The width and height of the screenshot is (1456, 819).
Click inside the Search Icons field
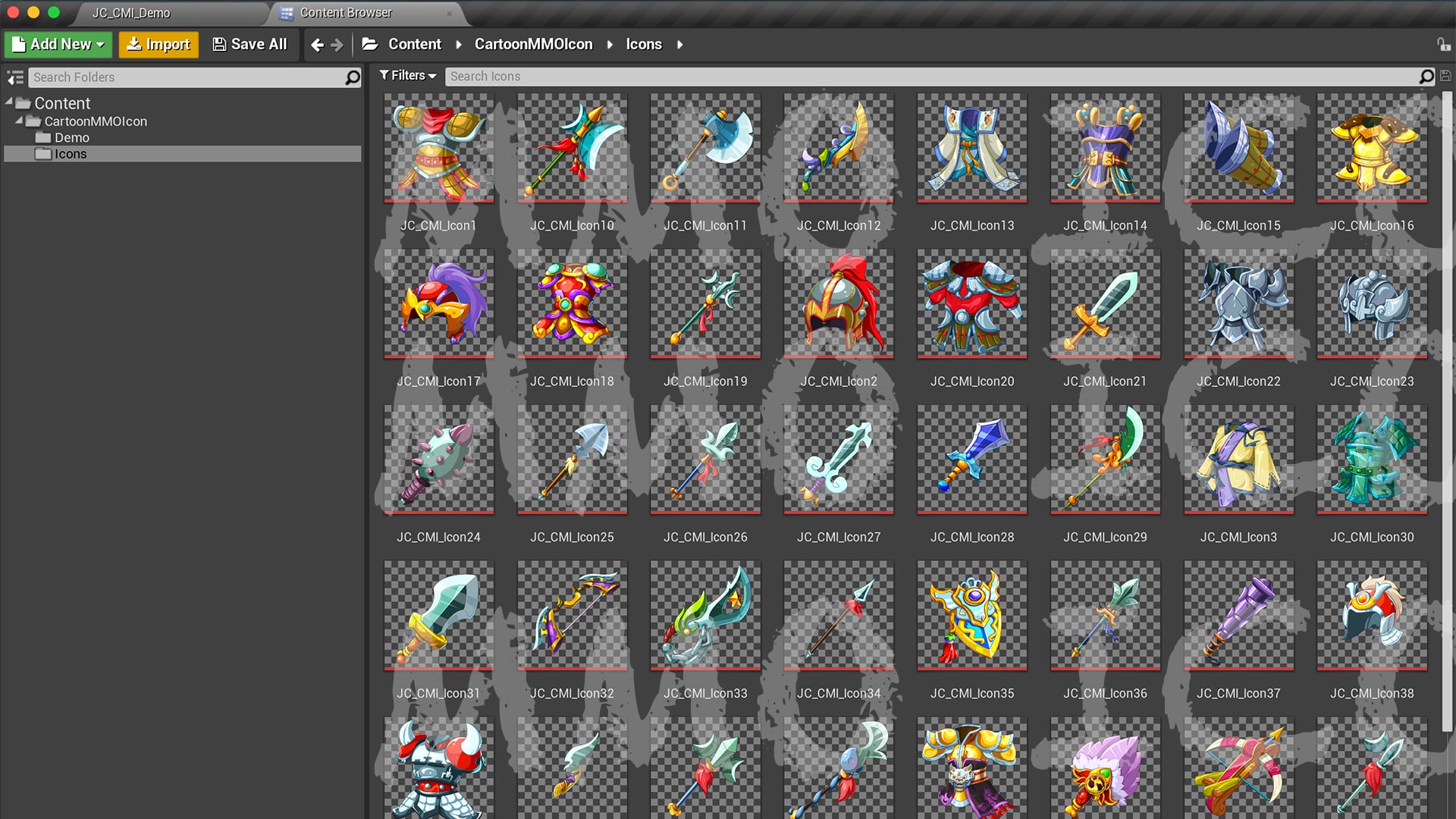point(682,76)
